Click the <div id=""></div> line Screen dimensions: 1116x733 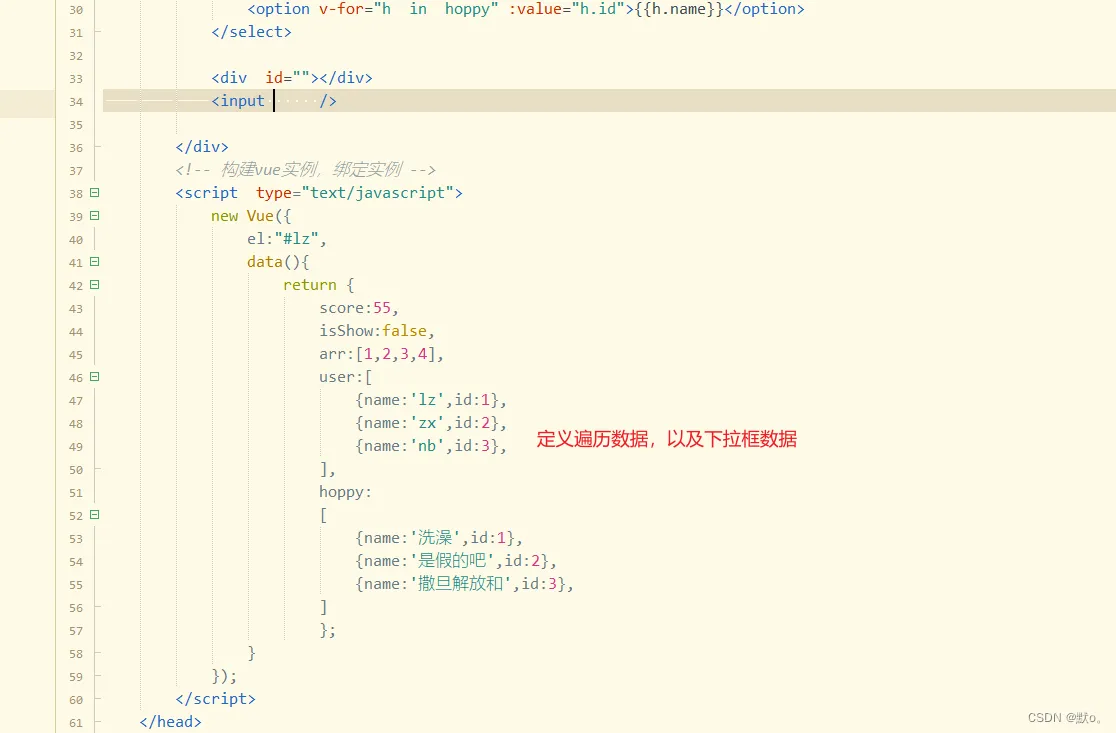pos(292,78)
